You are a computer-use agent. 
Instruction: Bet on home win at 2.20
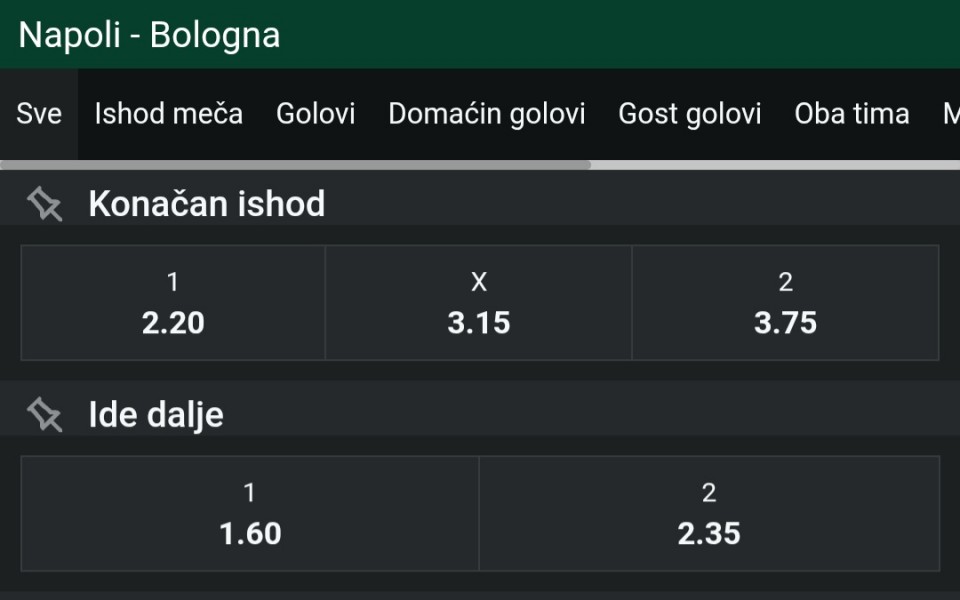(x=173, y=303)
